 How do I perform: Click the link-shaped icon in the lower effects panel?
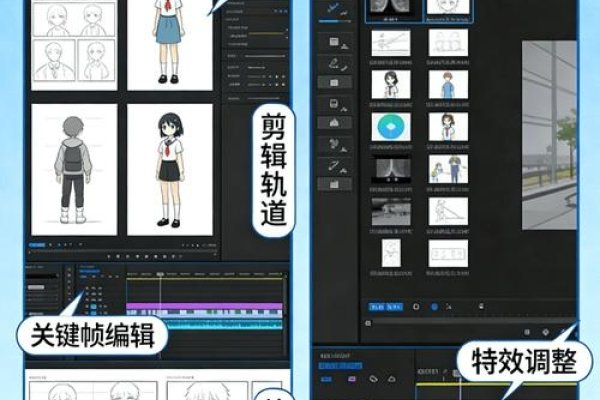point(373,379)
